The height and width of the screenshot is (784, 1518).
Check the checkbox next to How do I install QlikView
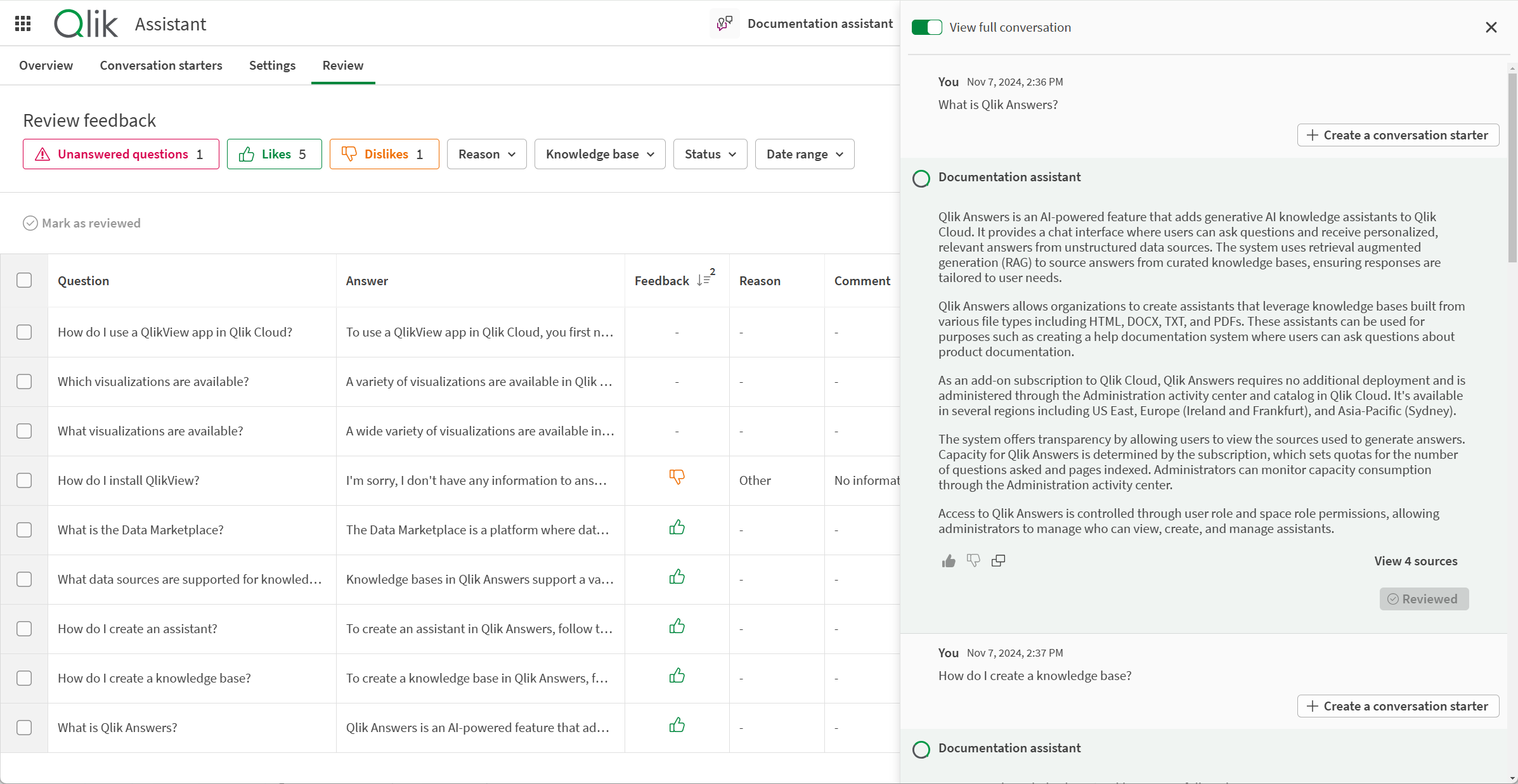tap(25, 480)
